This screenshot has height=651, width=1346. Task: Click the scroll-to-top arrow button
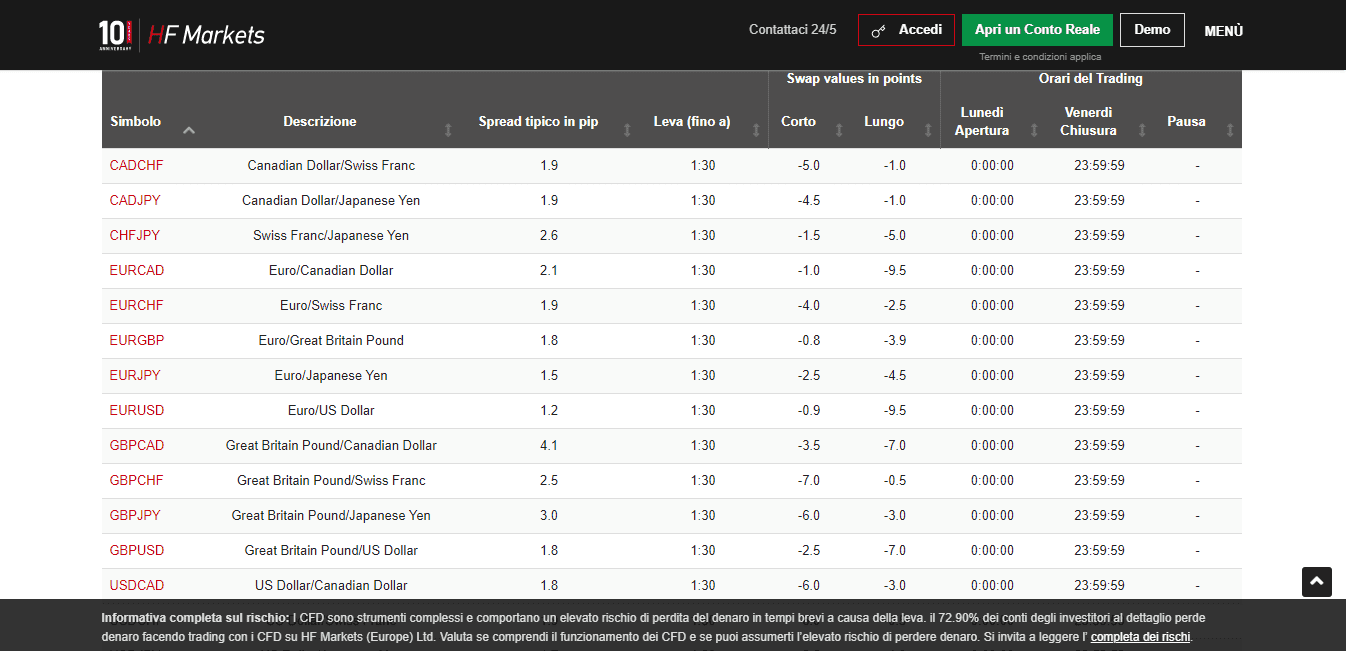click(x=1317, y=582)
